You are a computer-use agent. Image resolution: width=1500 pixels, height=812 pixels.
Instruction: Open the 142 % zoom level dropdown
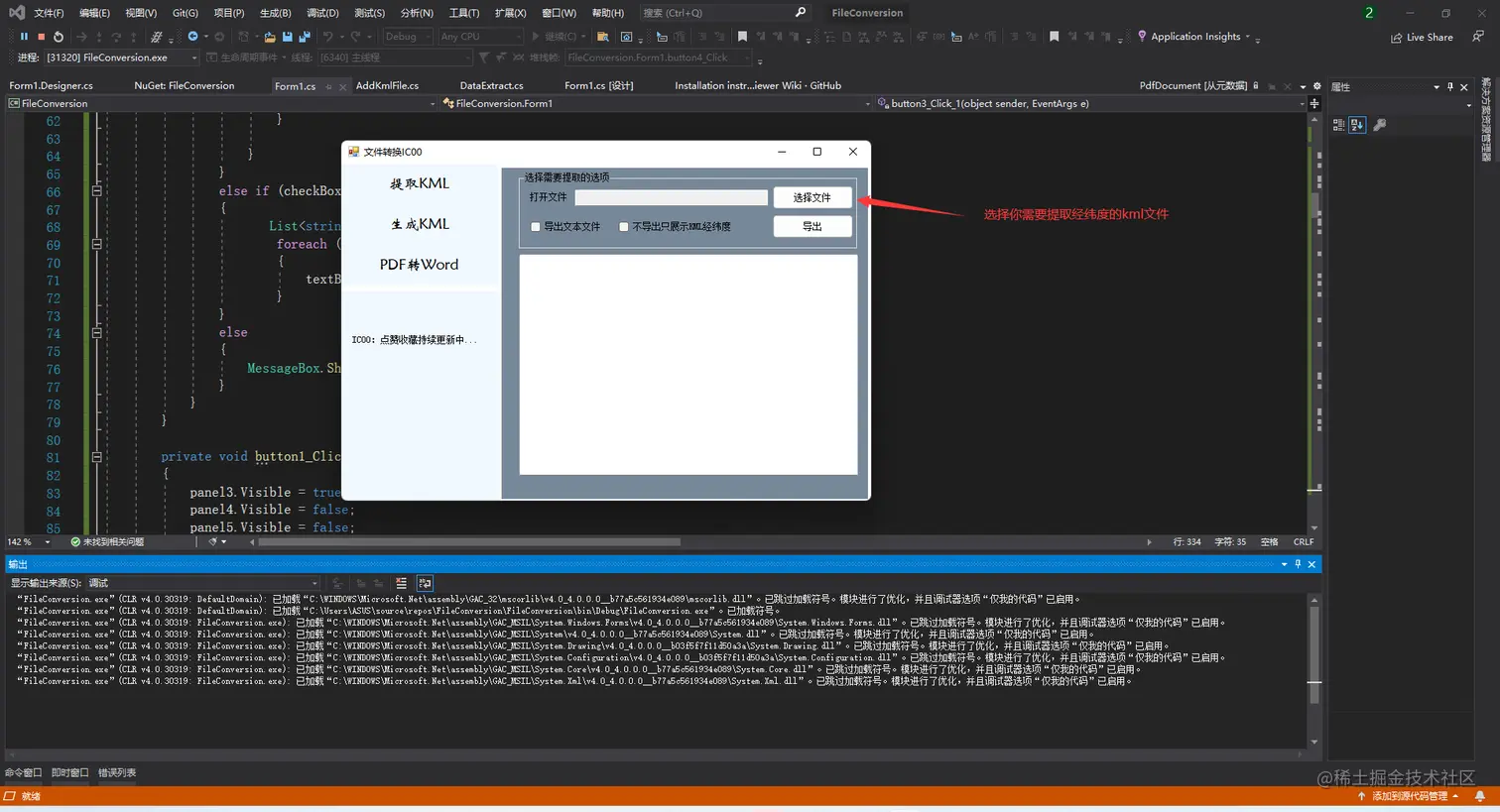click(28, 542)
